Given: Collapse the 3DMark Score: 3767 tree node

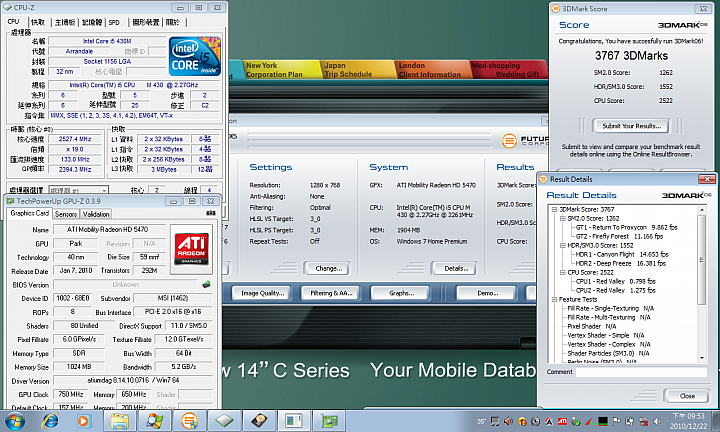Looking at the screenshot, I should [x=554, y=209].
